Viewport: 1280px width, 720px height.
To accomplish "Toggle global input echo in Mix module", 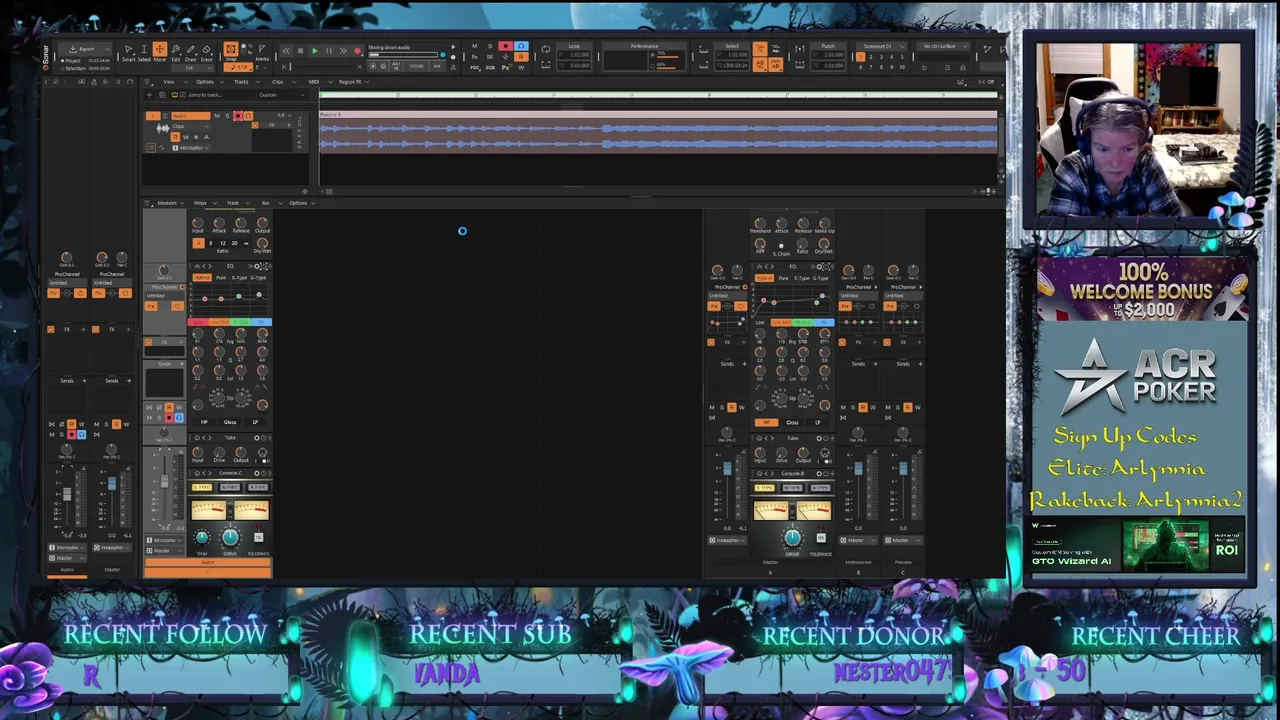I will tap(521, 46).
